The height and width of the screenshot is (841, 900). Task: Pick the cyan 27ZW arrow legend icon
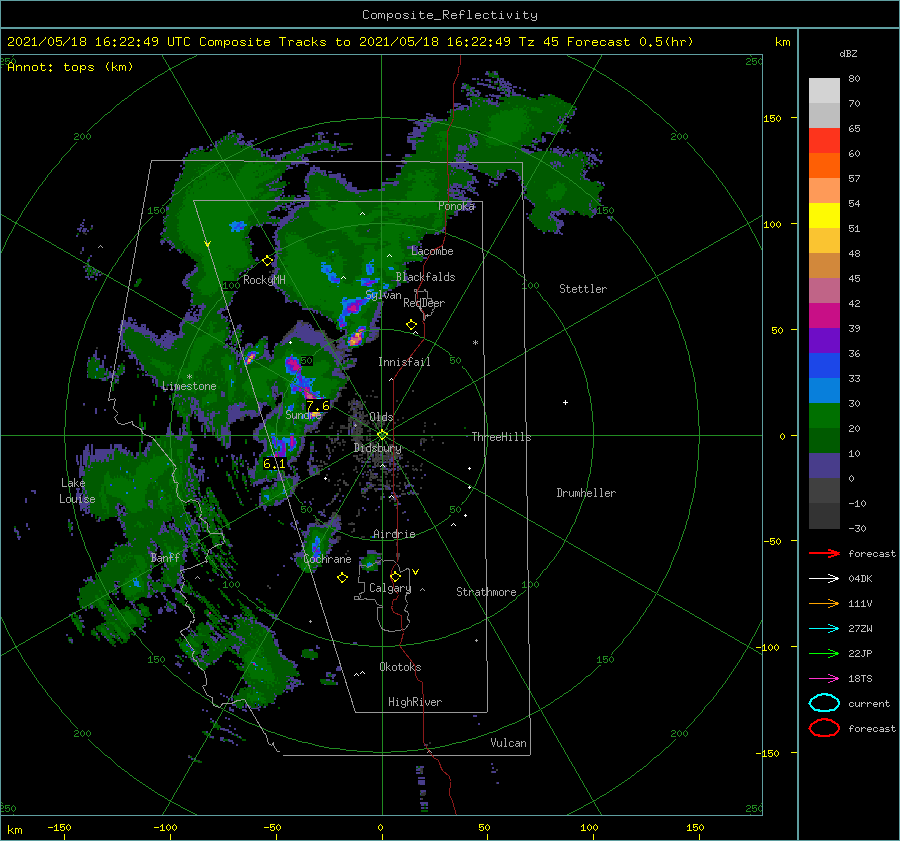824,629
